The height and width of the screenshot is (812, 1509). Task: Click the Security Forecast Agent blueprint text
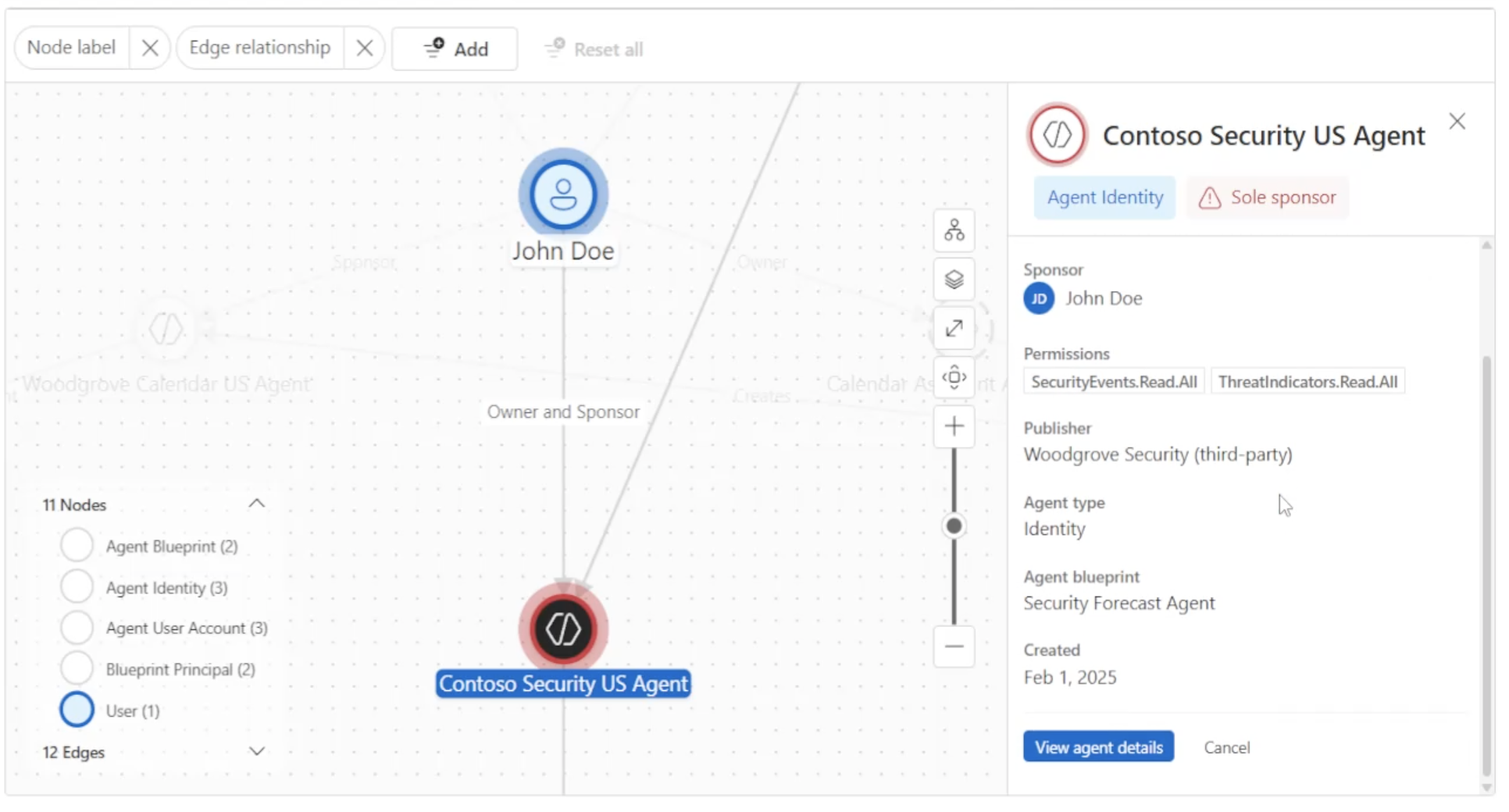tap(1119, 604)
